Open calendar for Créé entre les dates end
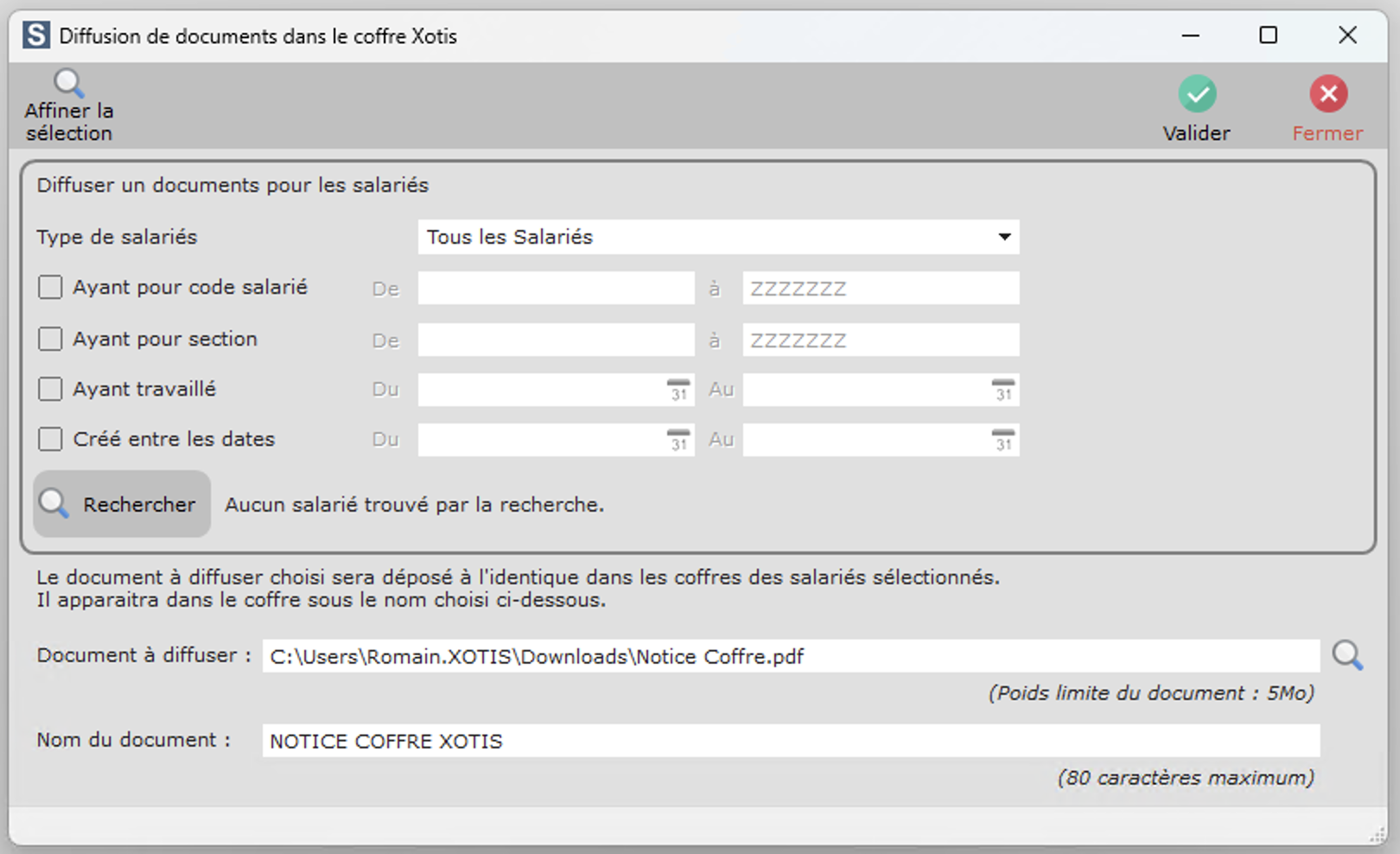 1002,441
